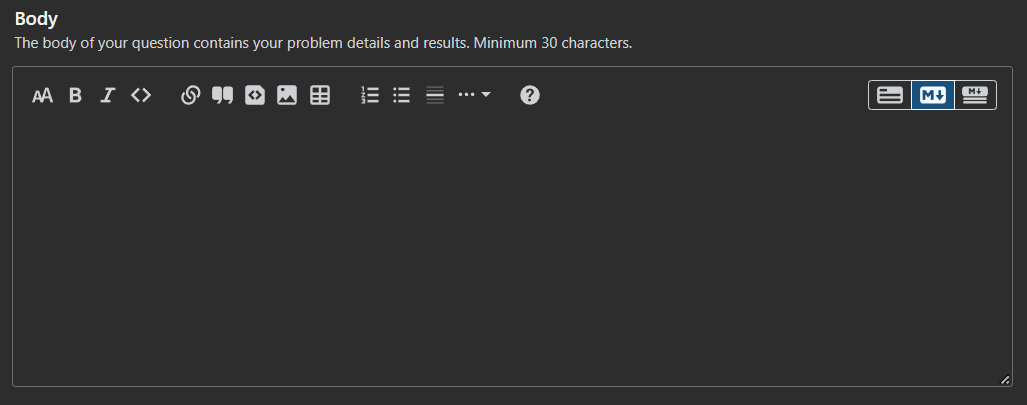Image resolution: width=1027 pixels, height=405 pixels.
Task: Insert a horizontal rule
Action: pyautogui.click(x=435, y=96)
